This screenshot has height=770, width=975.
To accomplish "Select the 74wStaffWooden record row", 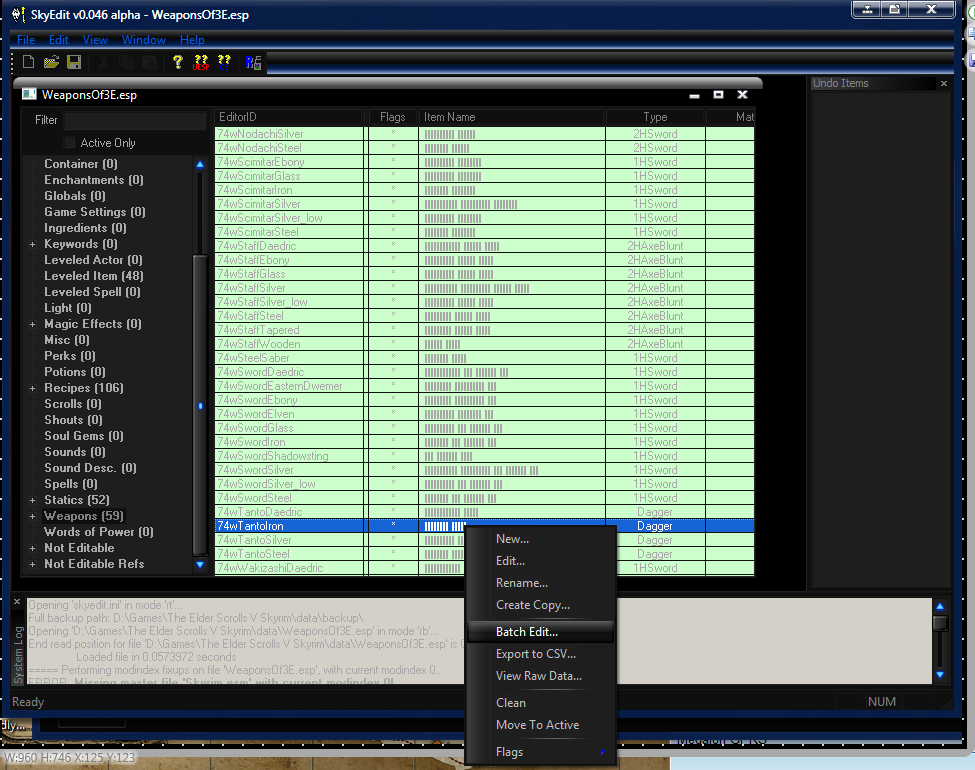I will (484, 344).
